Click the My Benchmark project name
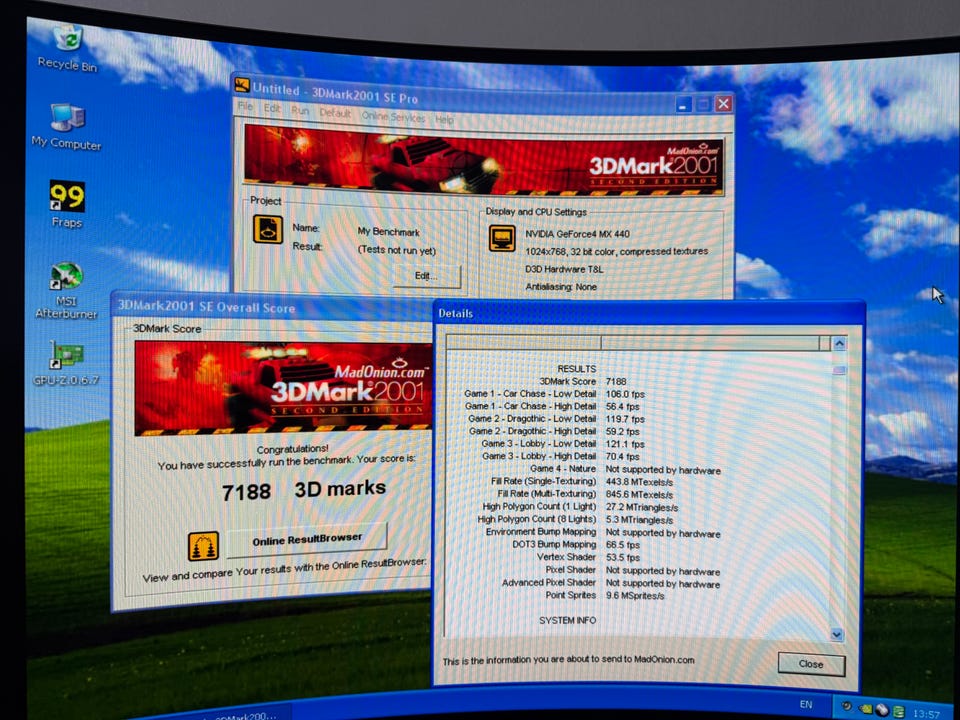Viewport: 960px width, 720px height. coord(389,232)
